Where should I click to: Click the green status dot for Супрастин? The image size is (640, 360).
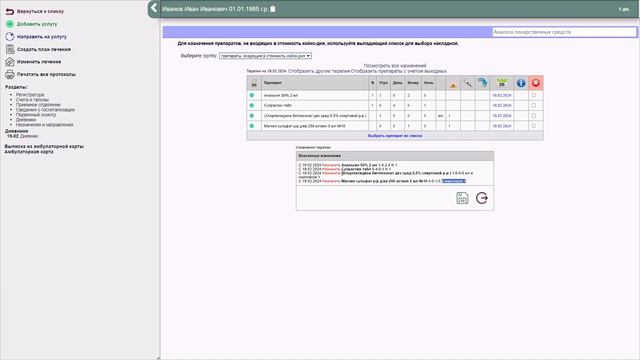252,105
